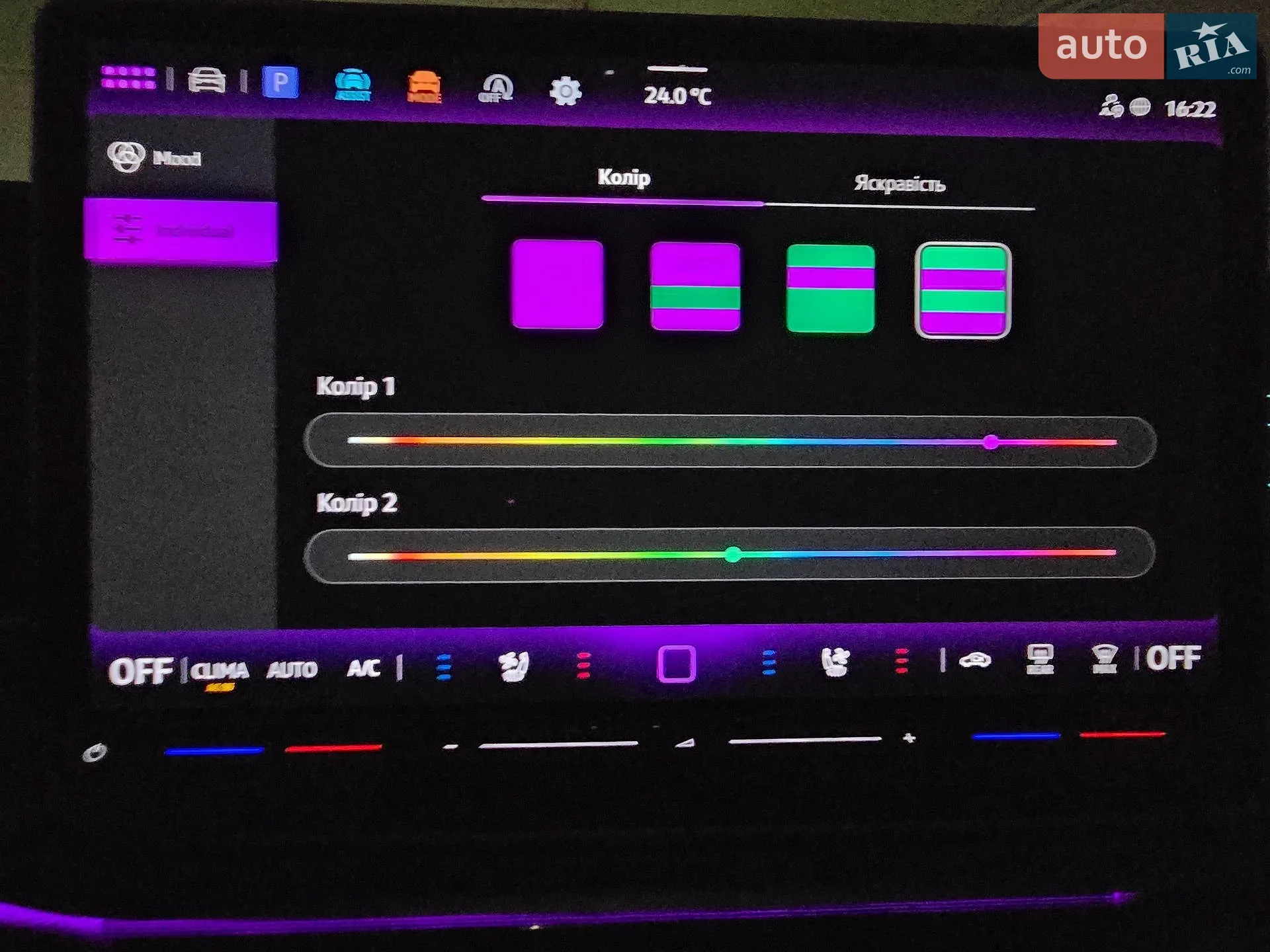Switch to the Яскравість tab
This screenshot has width=1270, height=952.
pos(900,183)
